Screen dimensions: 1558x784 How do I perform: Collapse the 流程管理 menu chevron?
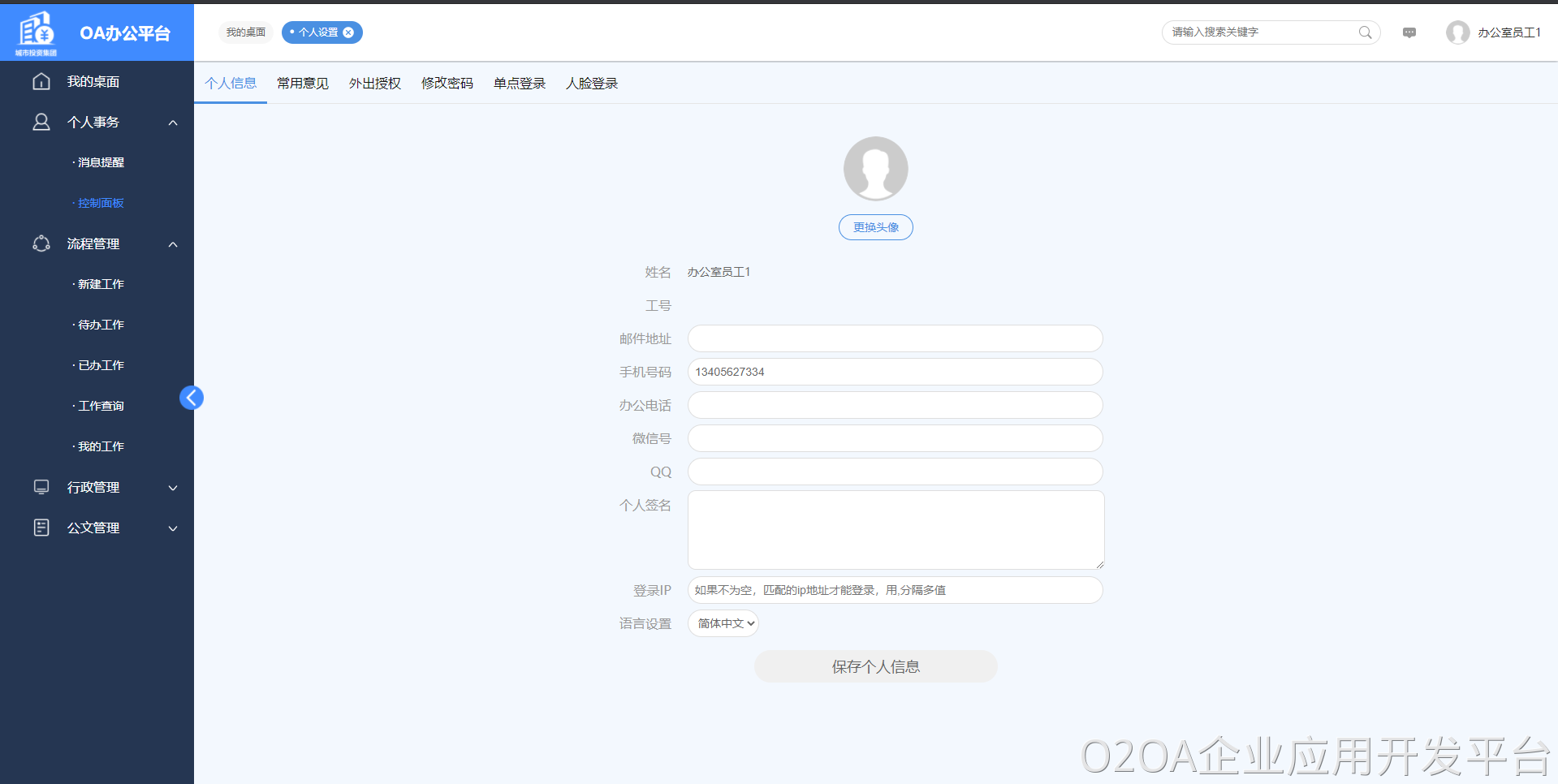173,244
